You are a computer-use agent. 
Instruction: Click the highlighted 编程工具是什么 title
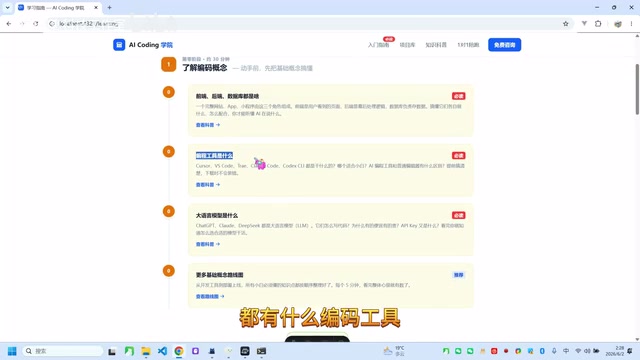pos(214,156)
